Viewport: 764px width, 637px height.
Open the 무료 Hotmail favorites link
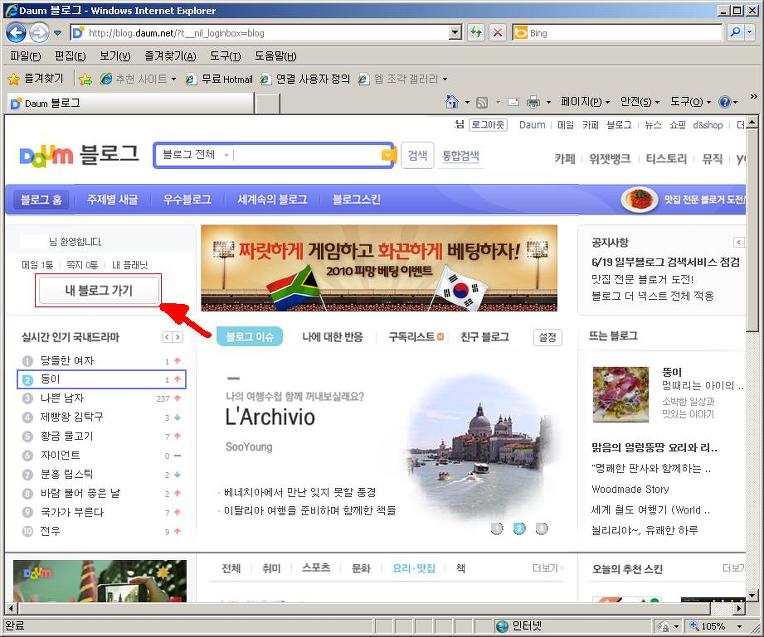click(x=219, y=79)
